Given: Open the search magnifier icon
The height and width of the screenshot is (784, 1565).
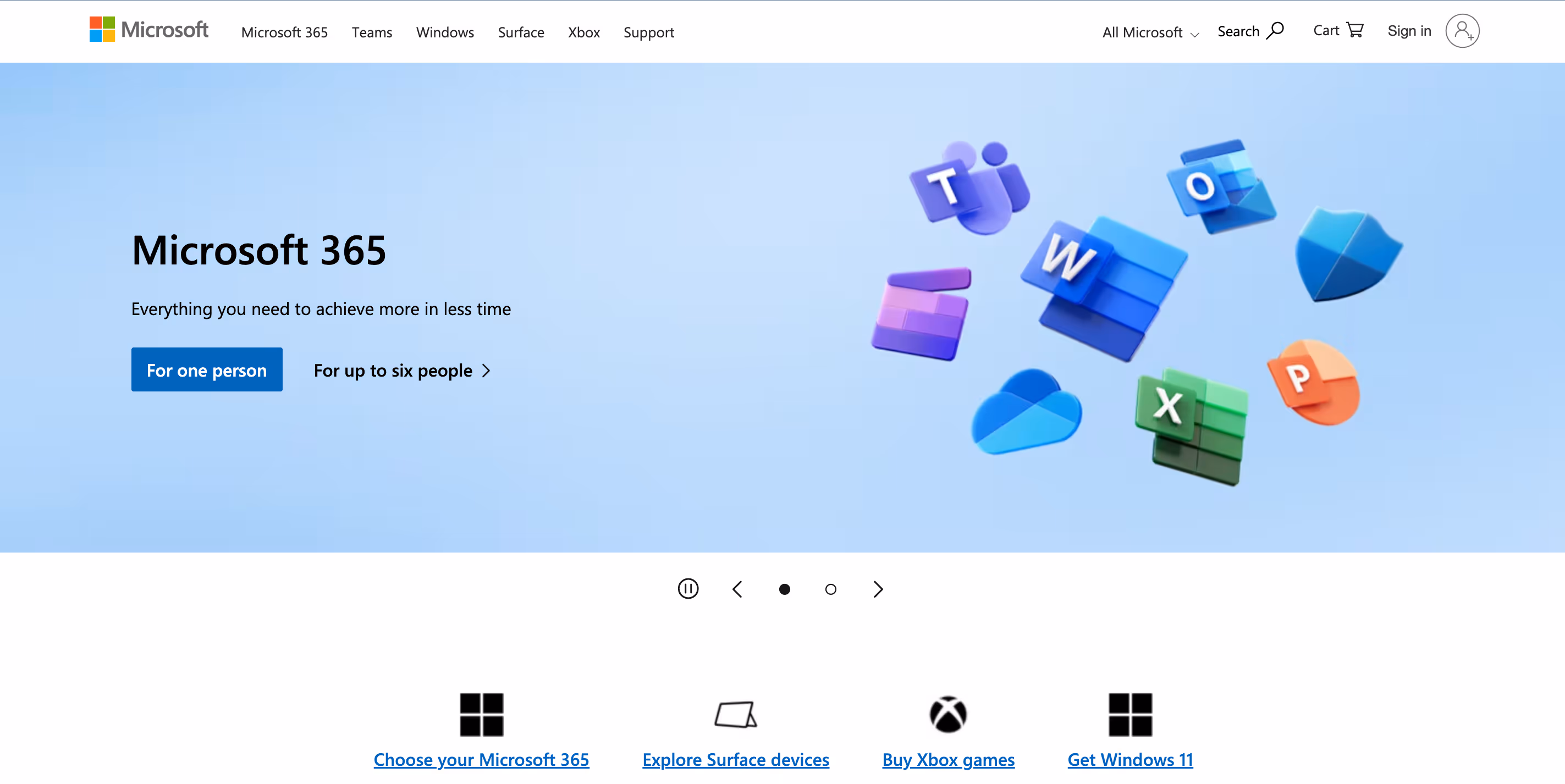Looking at the screenshot, I should pos(1275,30).
